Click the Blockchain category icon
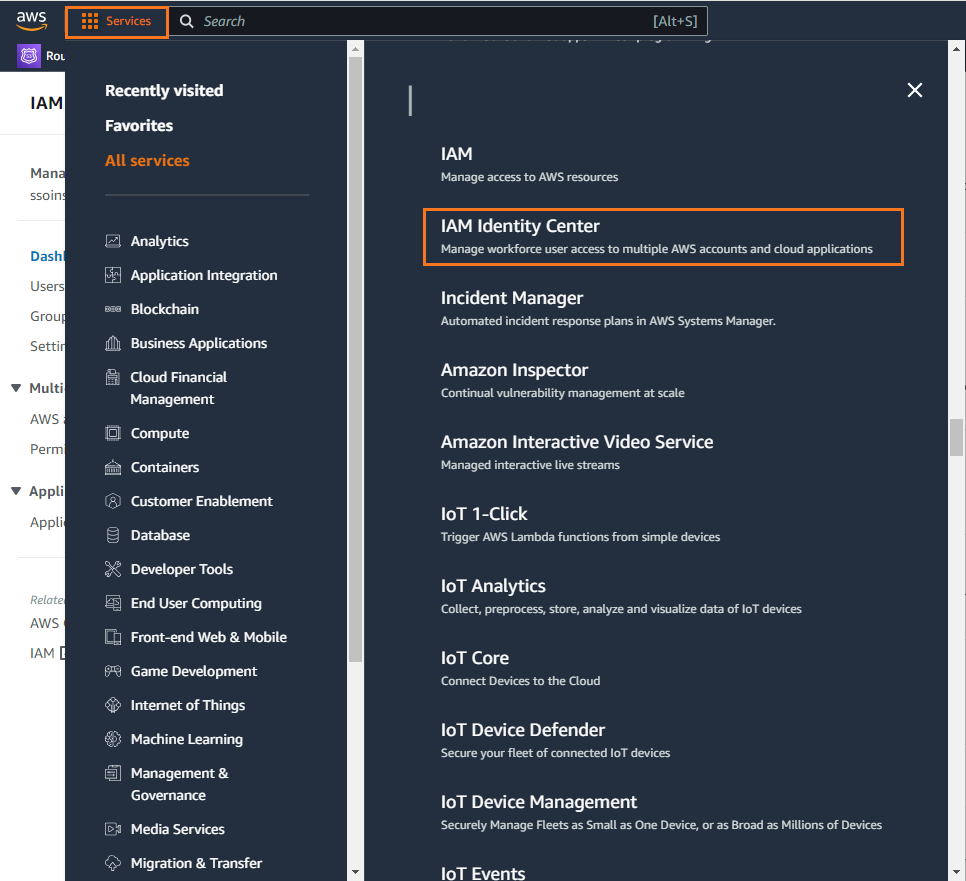 pos(113,309)
